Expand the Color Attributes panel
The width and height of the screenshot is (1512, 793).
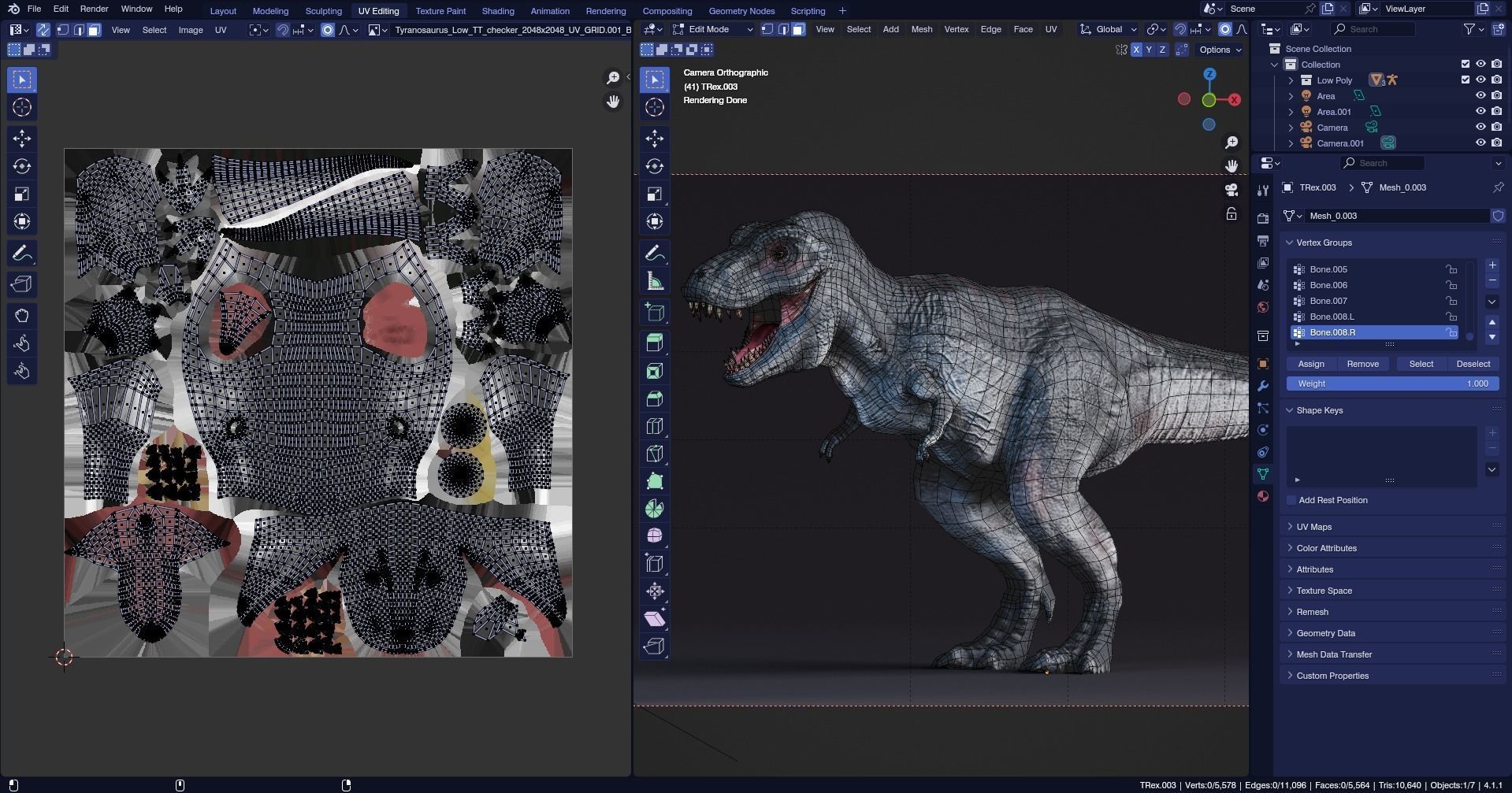pyautogui.click(x=1326, y=548)
